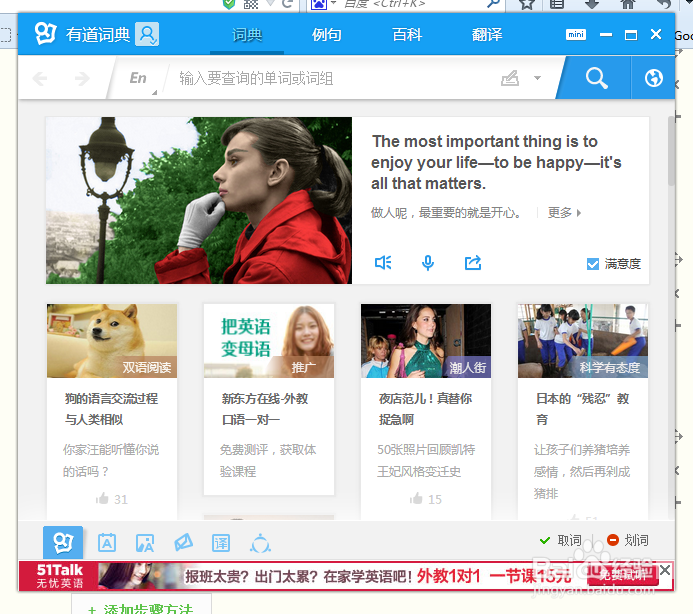Screen dimensions: 693x614
Task: Open link 新东方在线-外教口语一对一
Action: click(265, 409)
